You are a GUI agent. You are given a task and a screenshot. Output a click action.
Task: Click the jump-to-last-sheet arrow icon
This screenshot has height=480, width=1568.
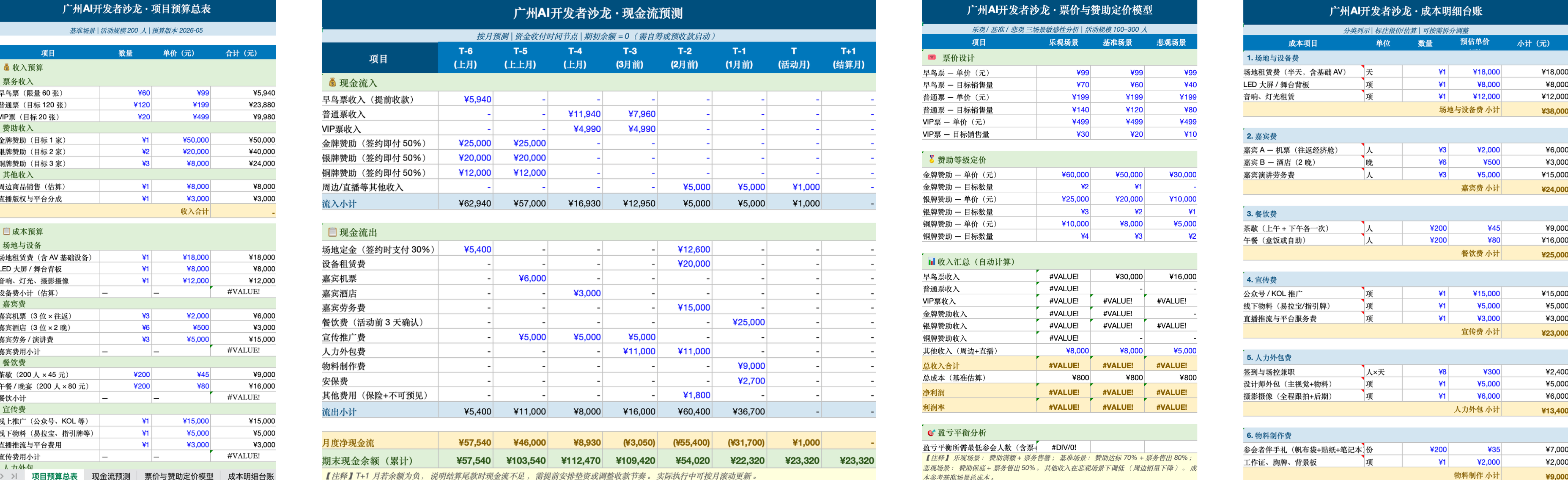point(14,476)
